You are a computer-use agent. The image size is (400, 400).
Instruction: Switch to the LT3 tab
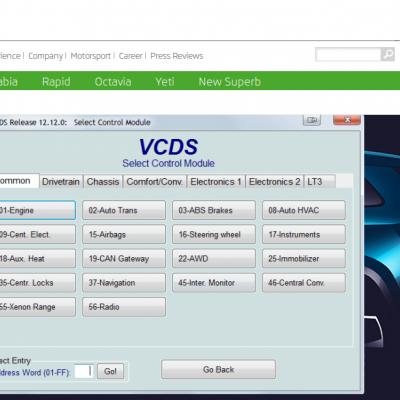pyautogui.click(x=319, y=182)
